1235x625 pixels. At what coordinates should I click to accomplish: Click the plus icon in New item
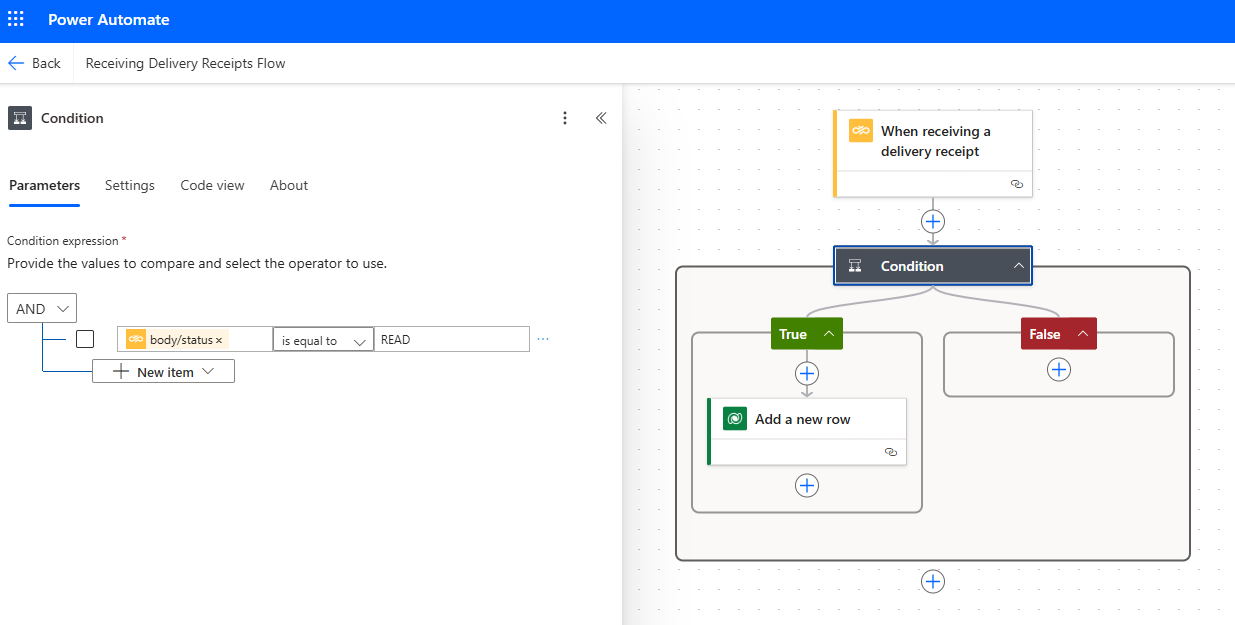(121, 371)
